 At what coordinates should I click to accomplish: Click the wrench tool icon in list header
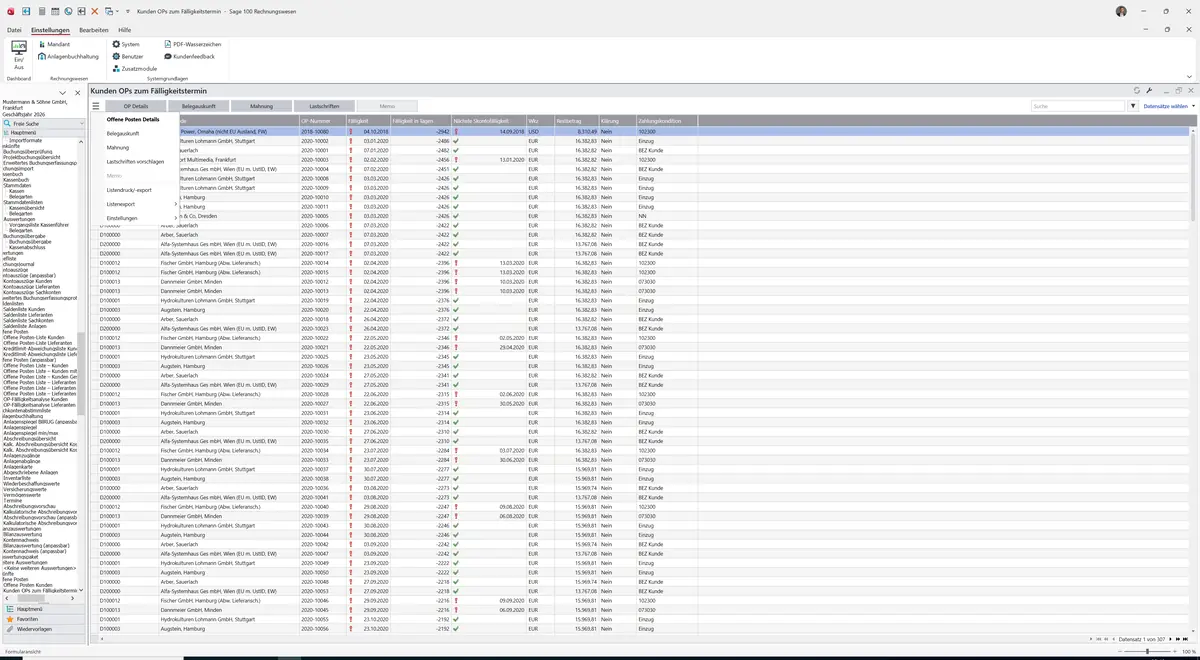pyautogui.click(x=1150, y=90)
